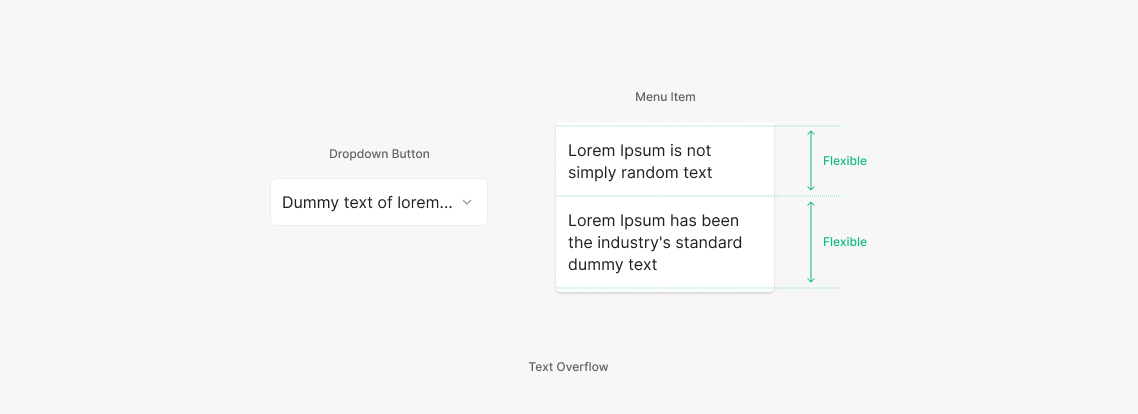Image resolution: width=1138 pixels, height=414 pixels.
Task: Click the shaft midpoint of the lower Flexible arrow
Action: [x=811, y=242]
